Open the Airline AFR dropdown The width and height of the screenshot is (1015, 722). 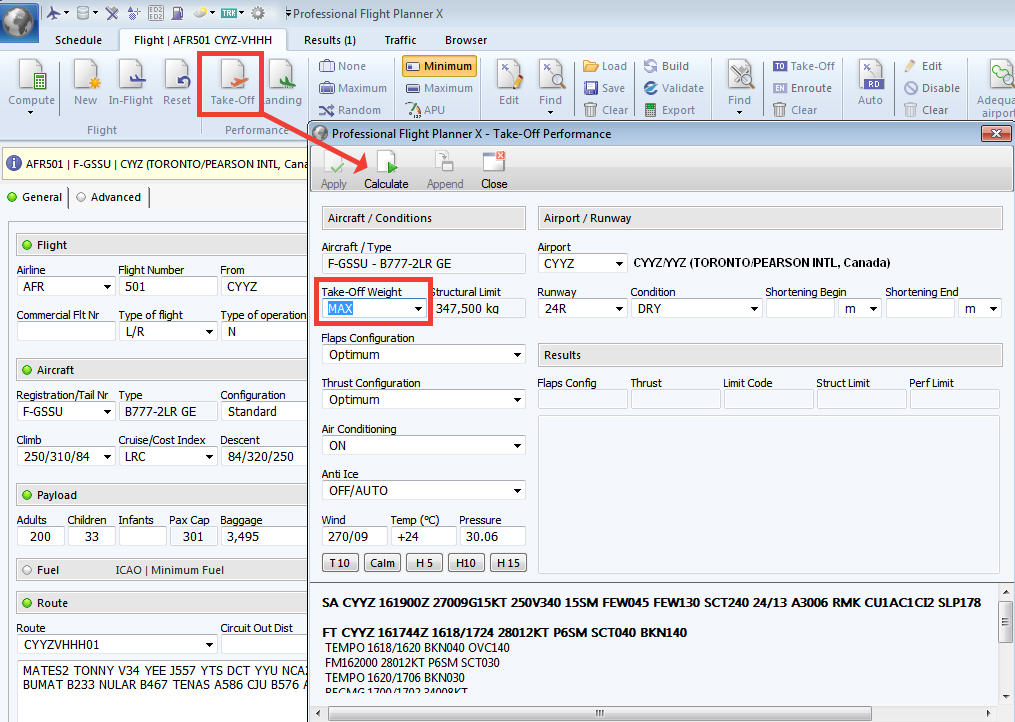click(107, 287)
